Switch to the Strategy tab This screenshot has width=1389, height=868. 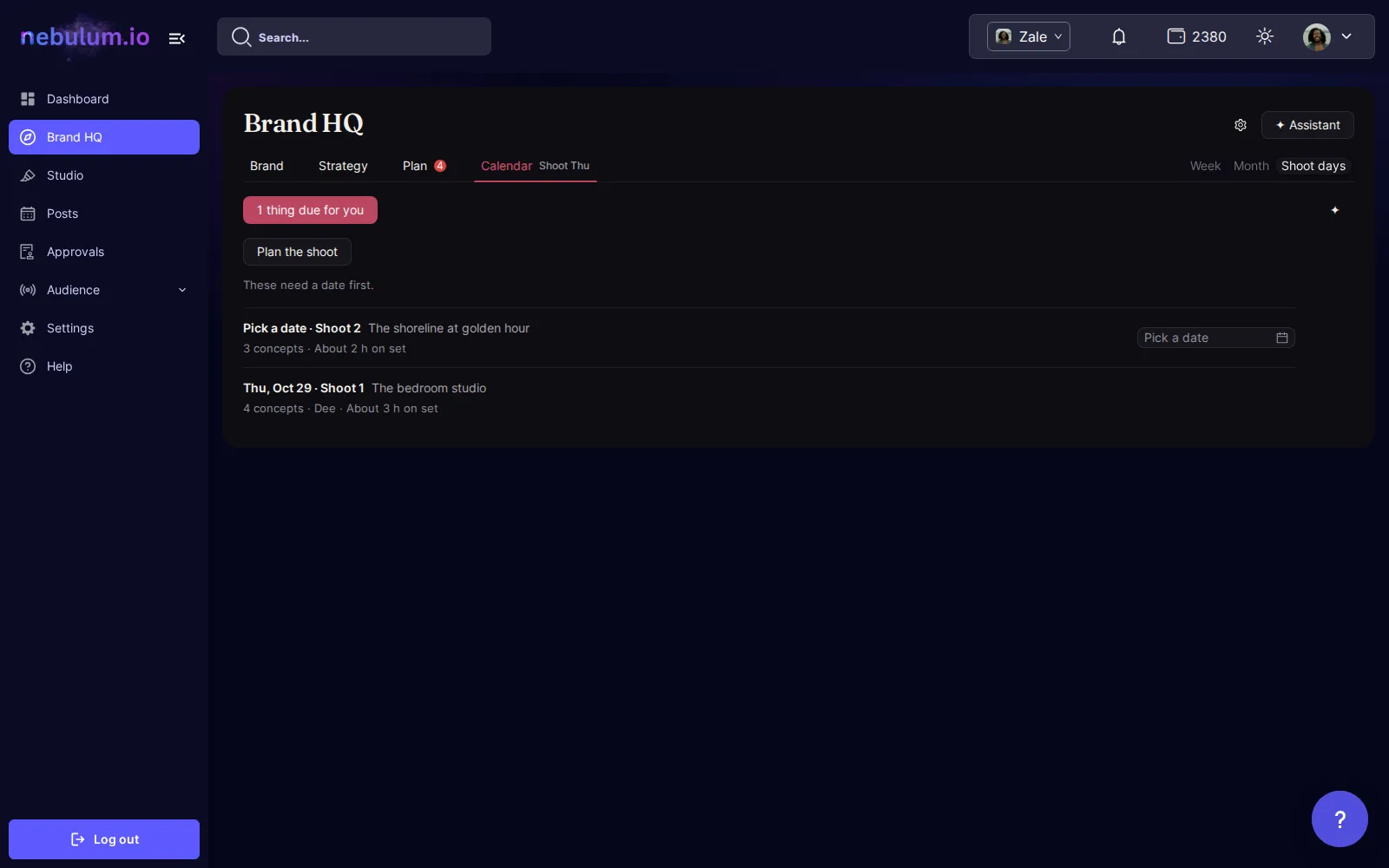click(x=343, y=166)
